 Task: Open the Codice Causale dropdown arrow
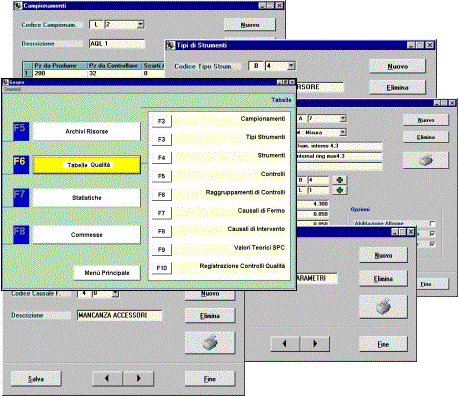point(115,293)
